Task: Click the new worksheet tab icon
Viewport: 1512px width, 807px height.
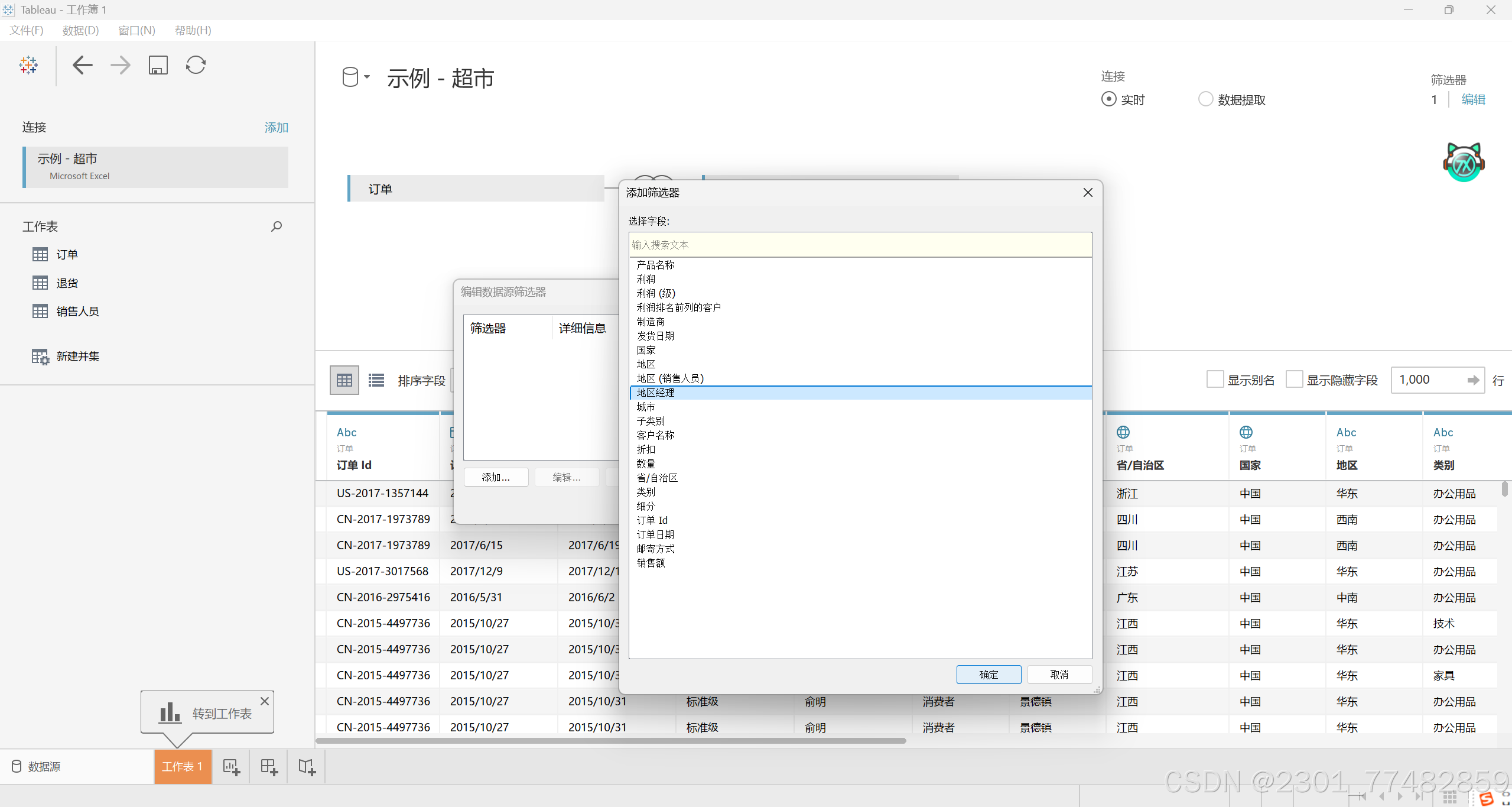Action: tap(231, 767)
